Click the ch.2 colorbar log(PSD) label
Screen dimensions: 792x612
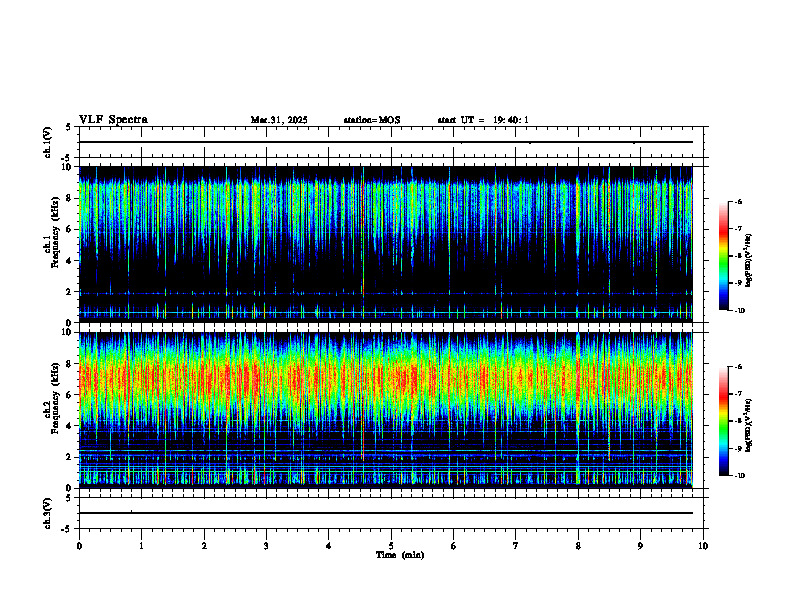[x=748, y=426]
